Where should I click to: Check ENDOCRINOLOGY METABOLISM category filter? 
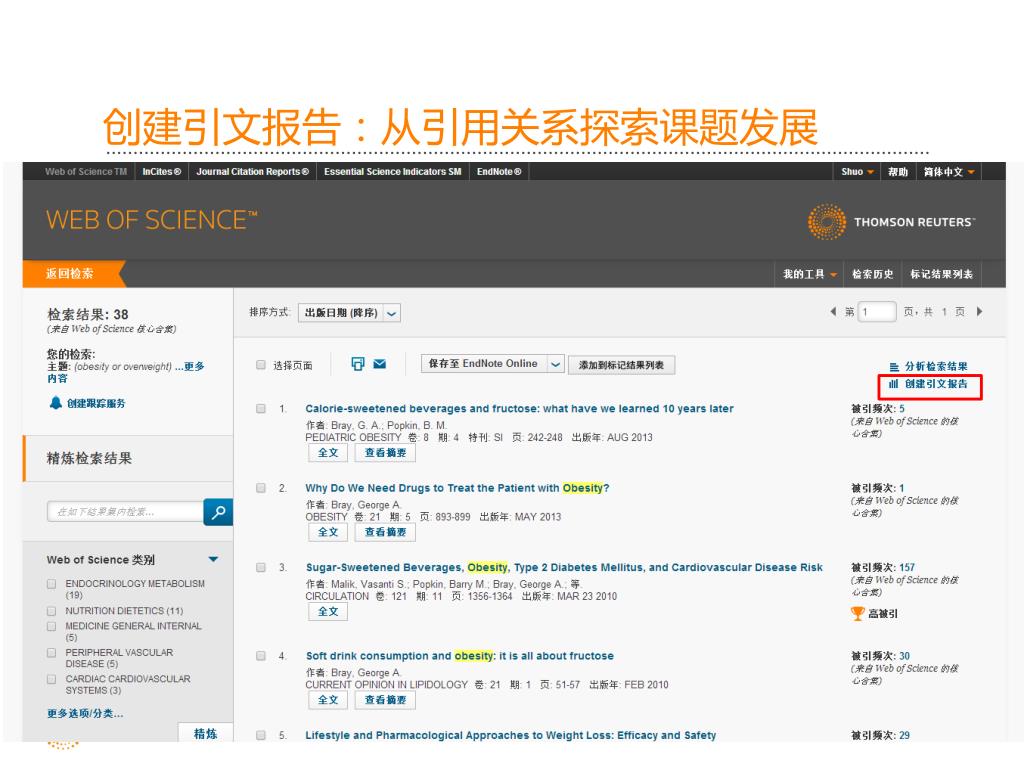point(52,584)
